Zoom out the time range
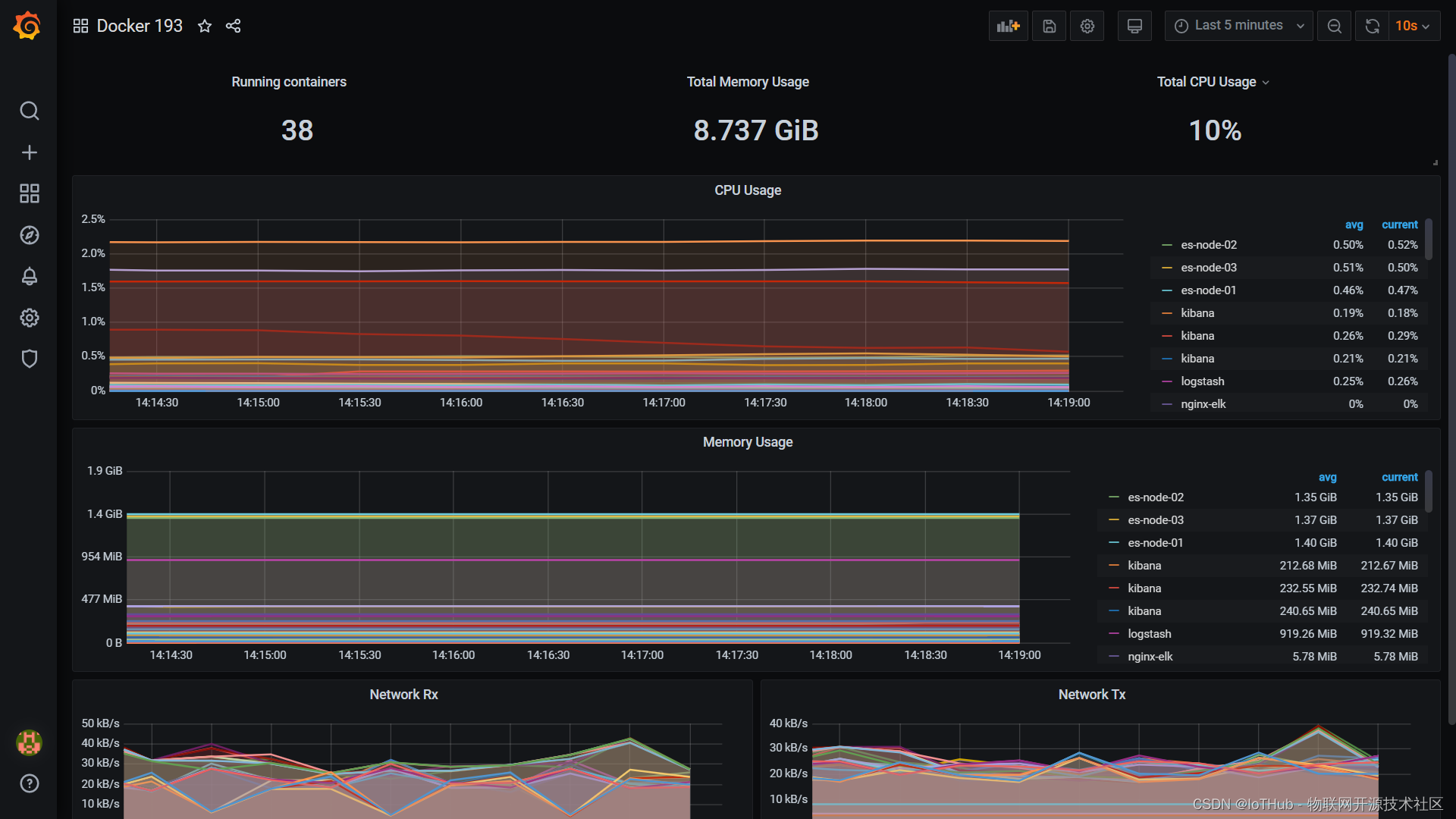 coord(1334,26)
